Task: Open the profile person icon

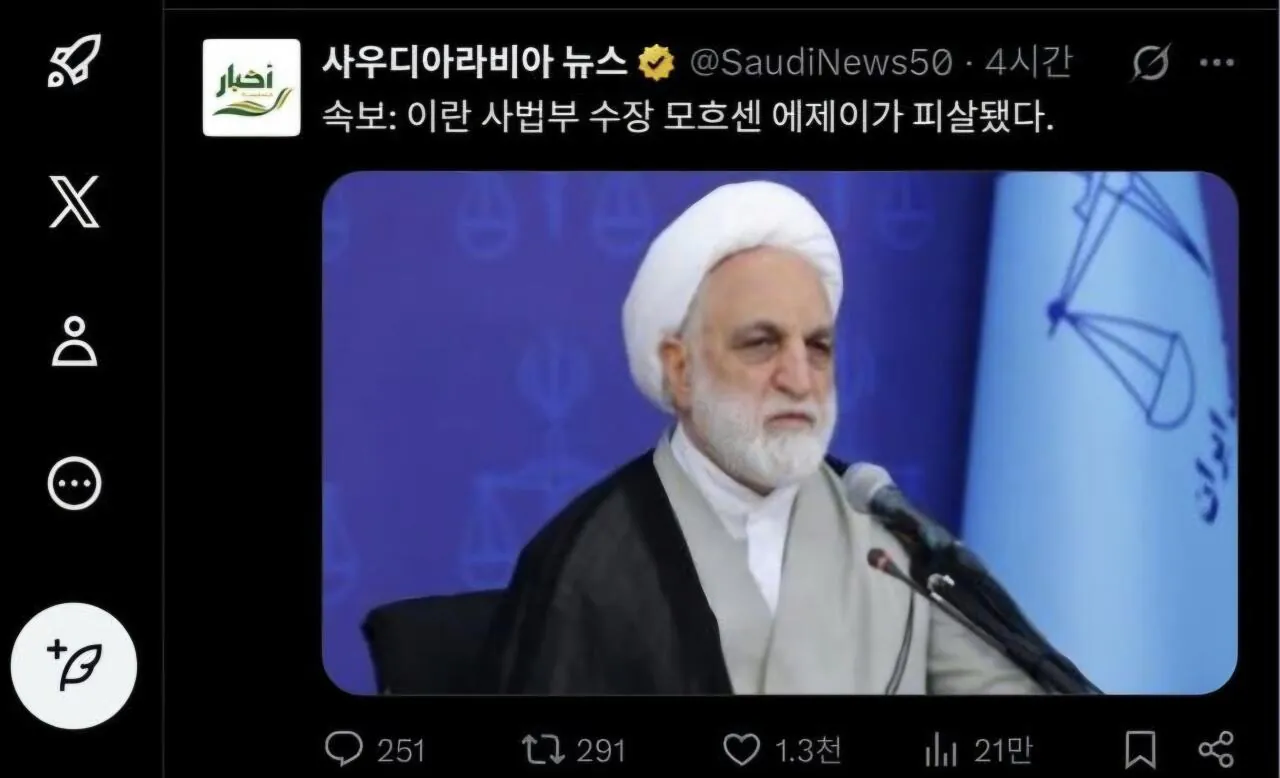Action: tap(74, 341)
